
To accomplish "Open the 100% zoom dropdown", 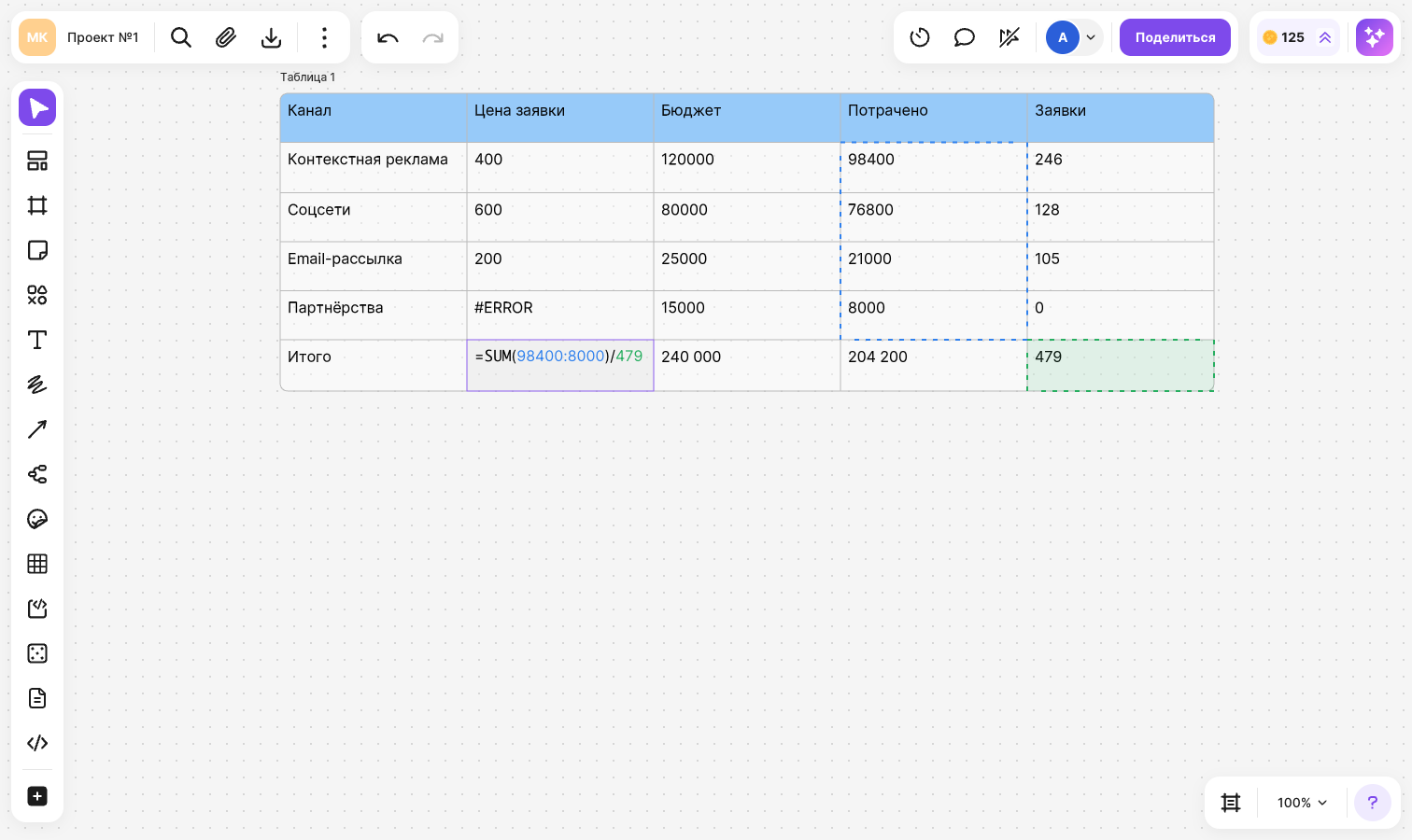I will (x=1302, y=803).
